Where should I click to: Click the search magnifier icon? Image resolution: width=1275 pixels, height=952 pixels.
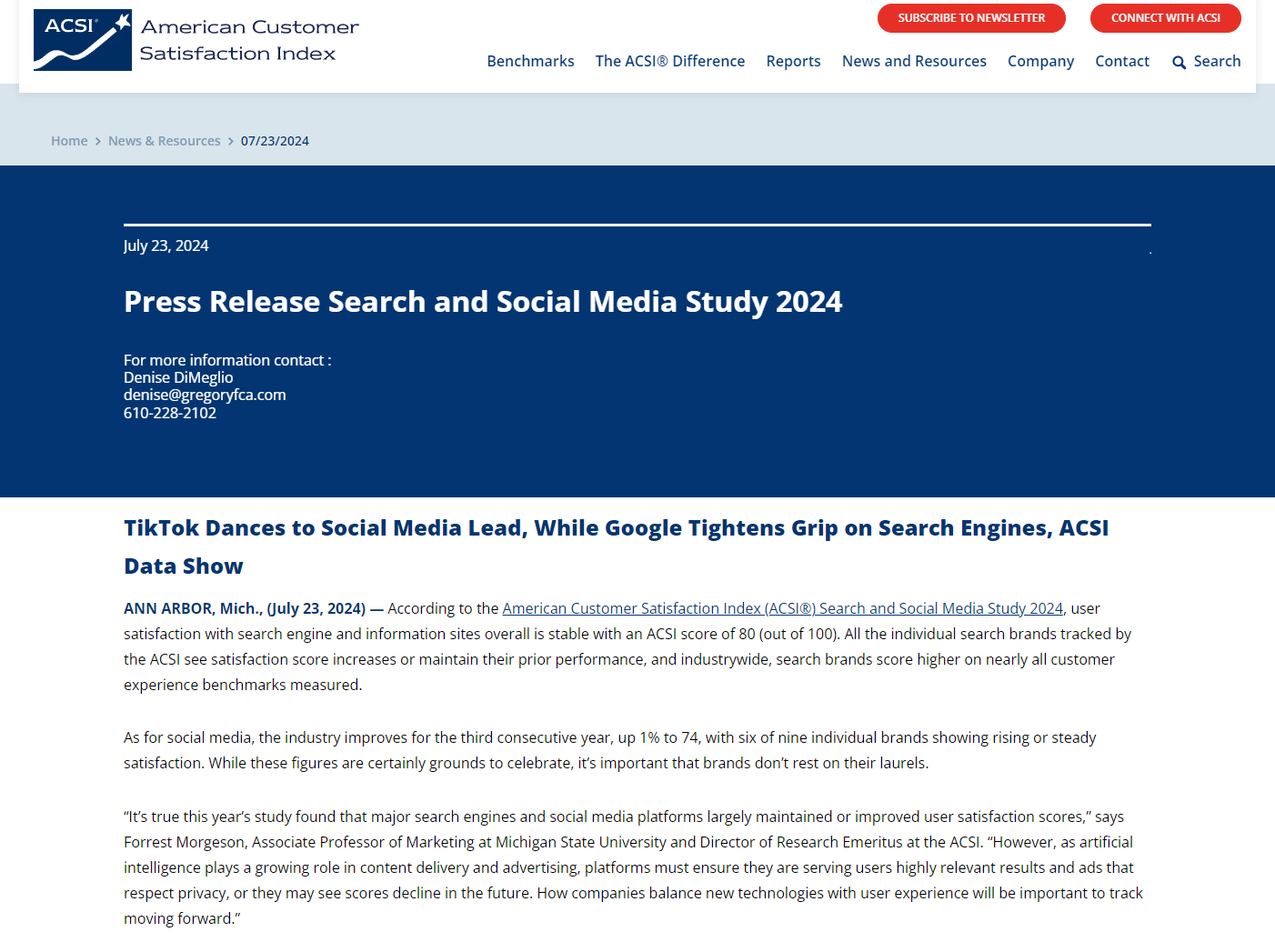1179,62
